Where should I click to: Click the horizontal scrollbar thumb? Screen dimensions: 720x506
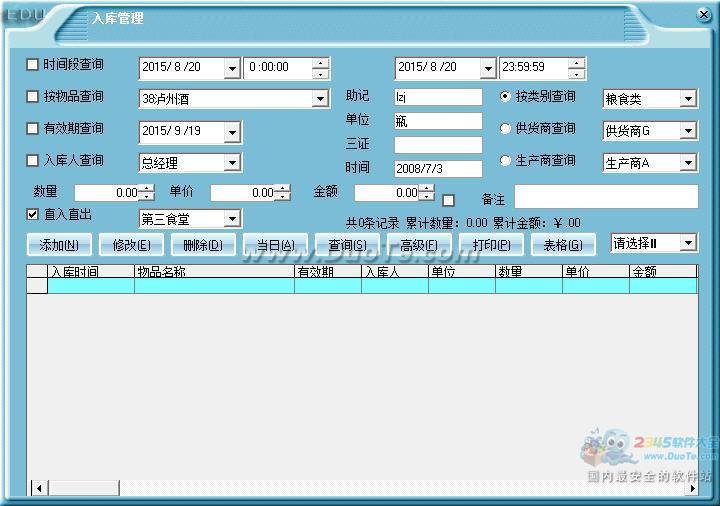click(x=84, y=488)
